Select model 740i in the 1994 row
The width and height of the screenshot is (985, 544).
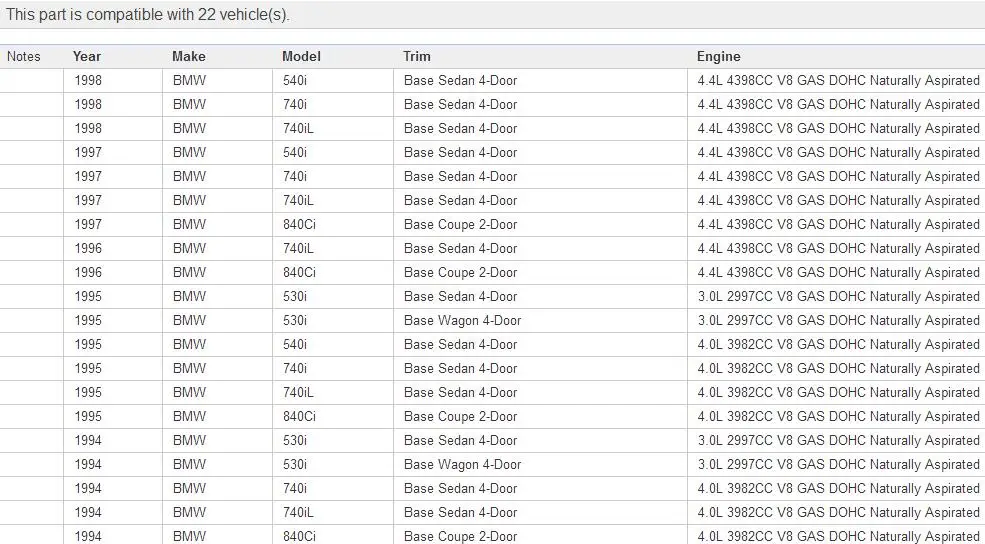(295, 488)
